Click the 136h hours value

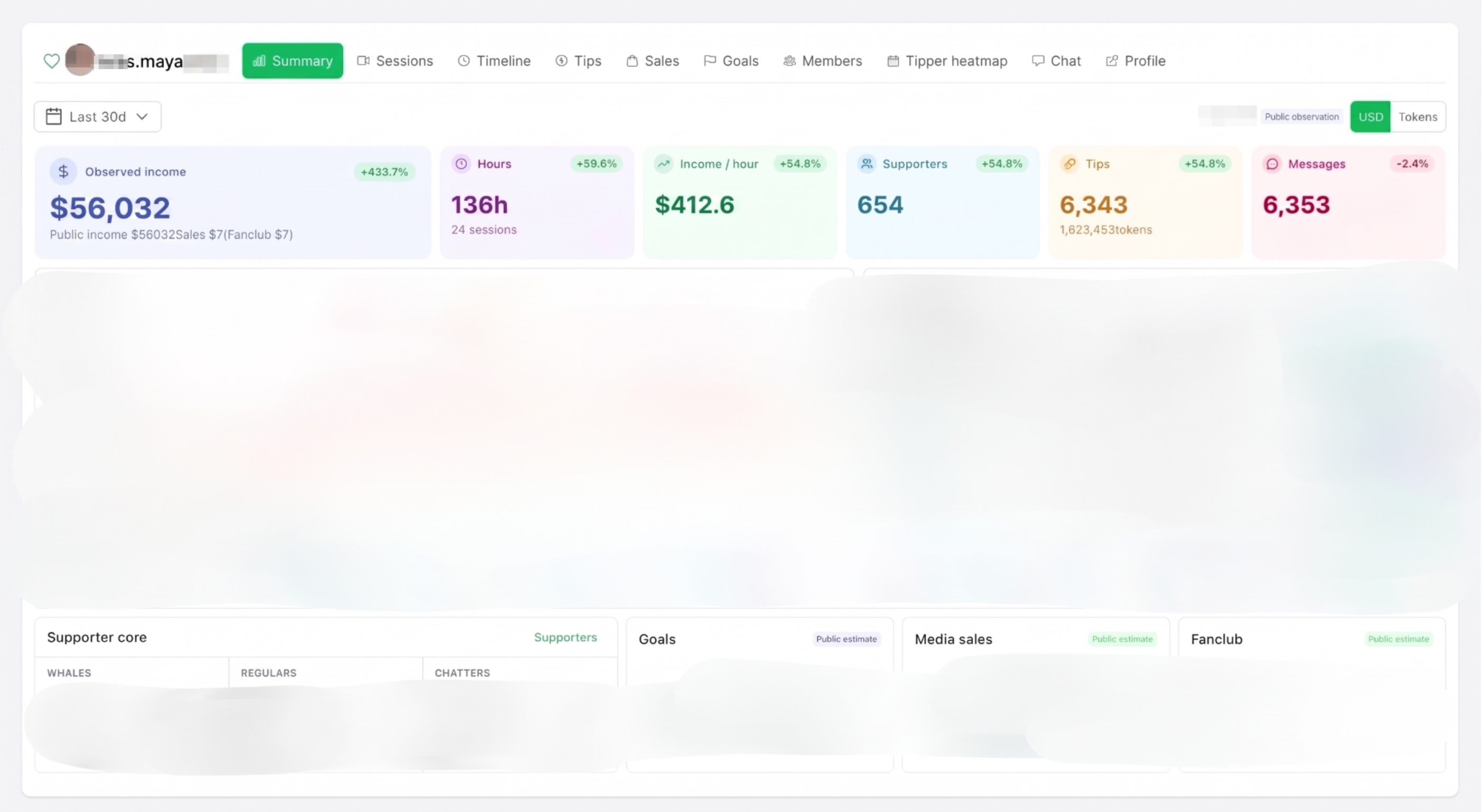[479, 205]
